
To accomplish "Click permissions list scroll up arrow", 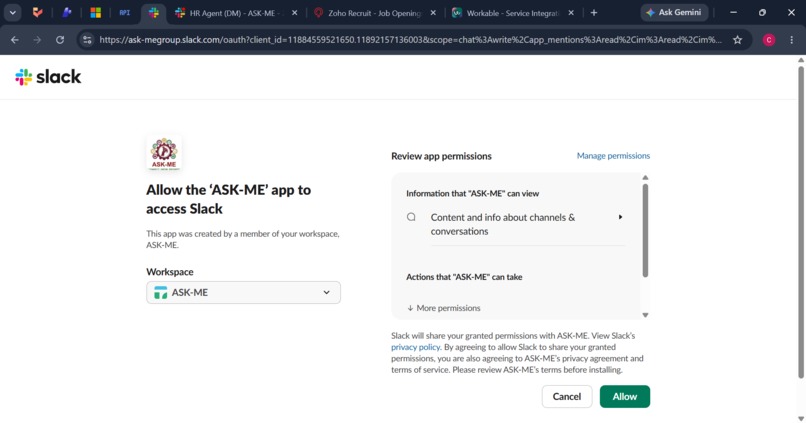I will point(645,178).
